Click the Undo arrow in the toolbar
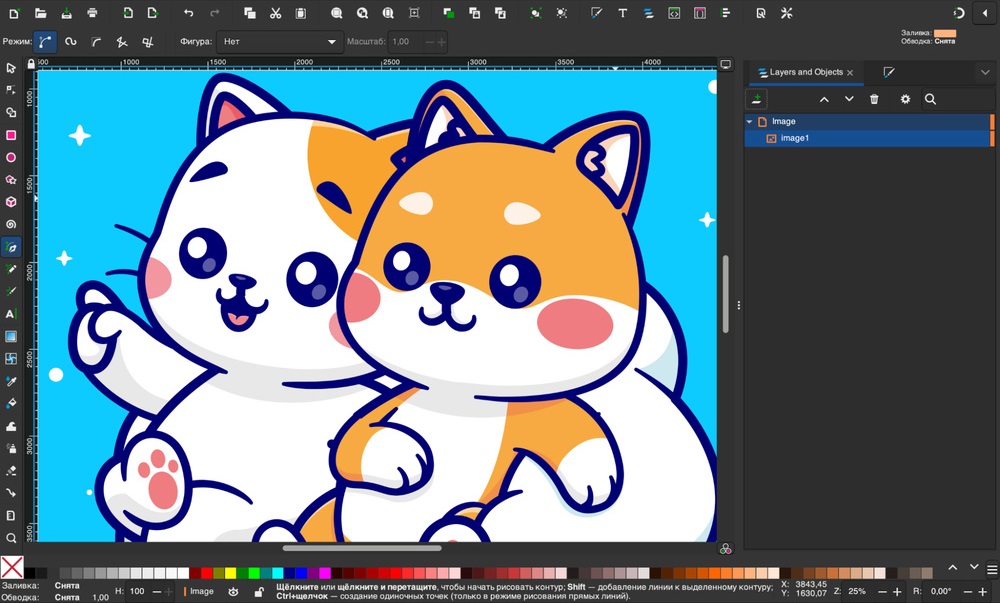The height and width of the screenshot is (603, 1000). [187, 13]
